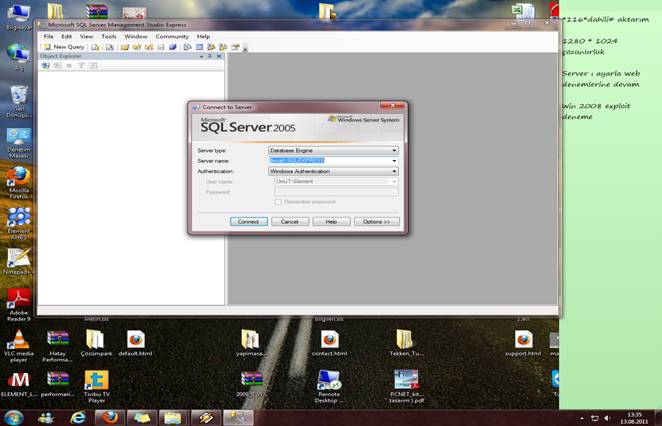The height and width of the screenshot is (426, 662).
Task: Expand the disabled User name dropdown
Action: [394, 182]
